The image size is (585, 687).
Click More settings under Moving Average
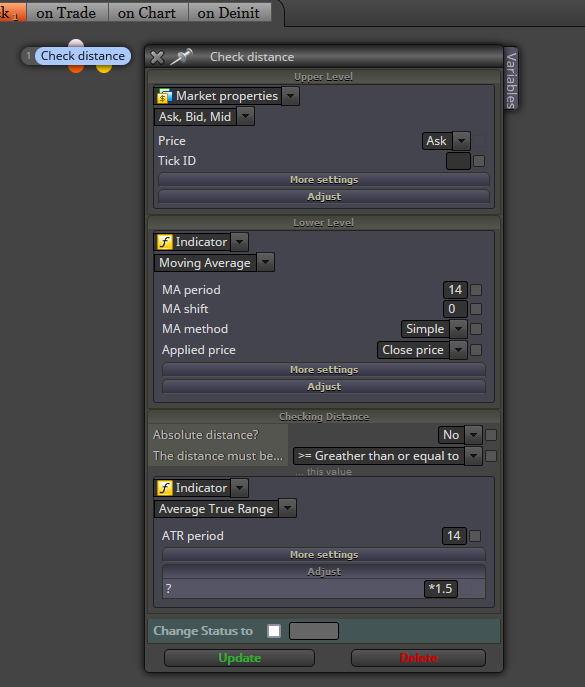pyautogui.click(x=324, y=369)
